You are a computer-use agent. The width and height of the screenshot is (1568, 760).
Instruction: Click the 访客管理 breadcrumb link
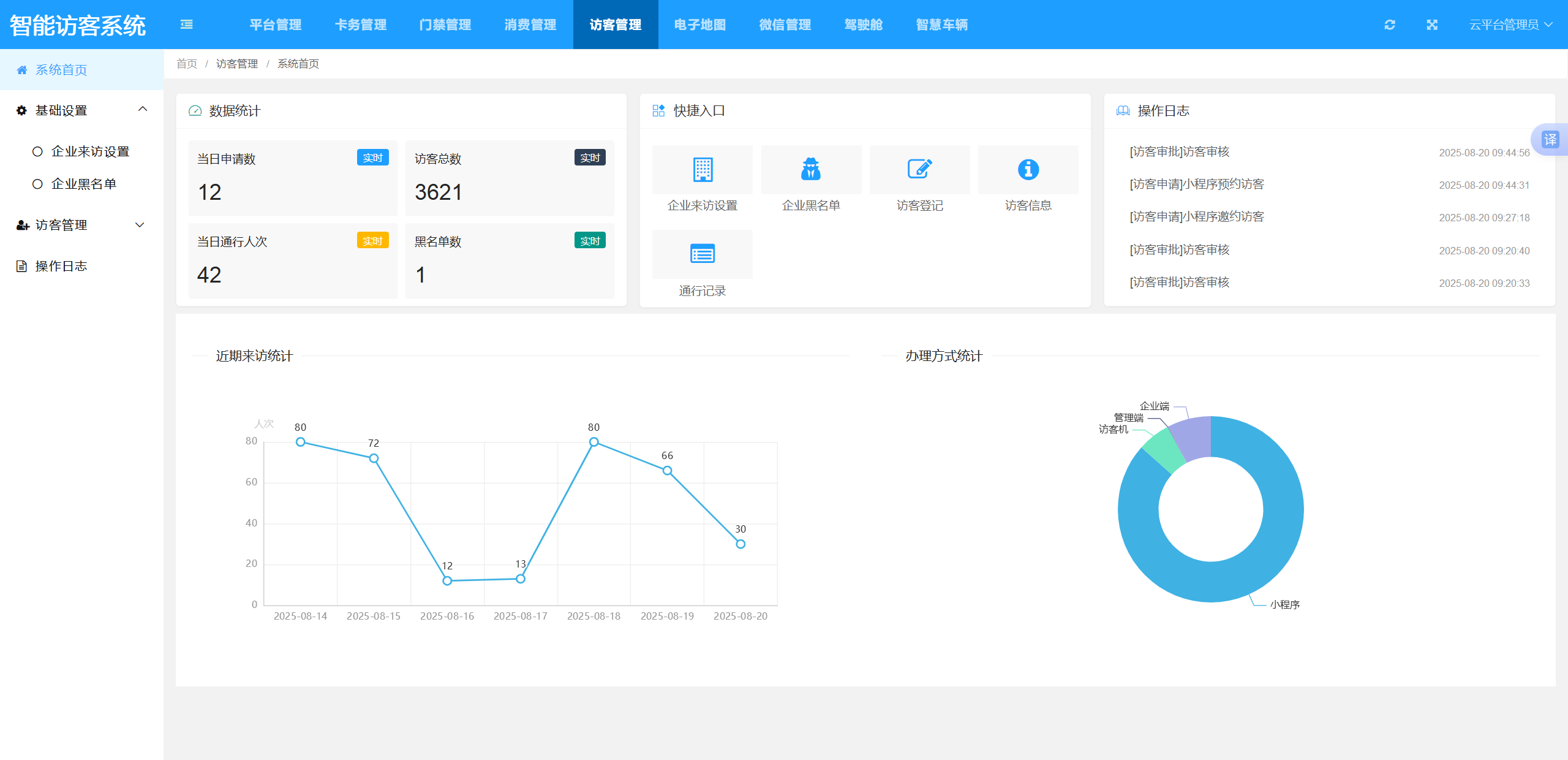pyautogui.click(x=237, y=64)
